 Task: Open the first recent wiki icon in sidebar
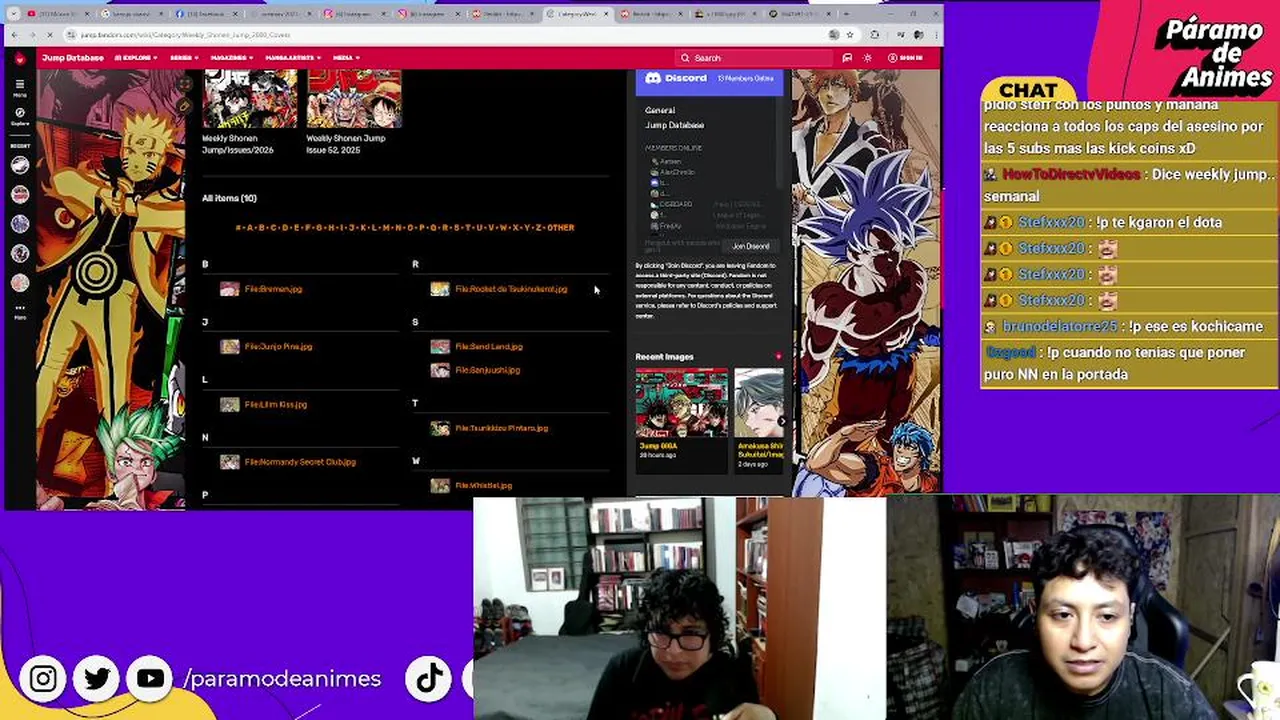pyautogui.click(x=19, y=165)
